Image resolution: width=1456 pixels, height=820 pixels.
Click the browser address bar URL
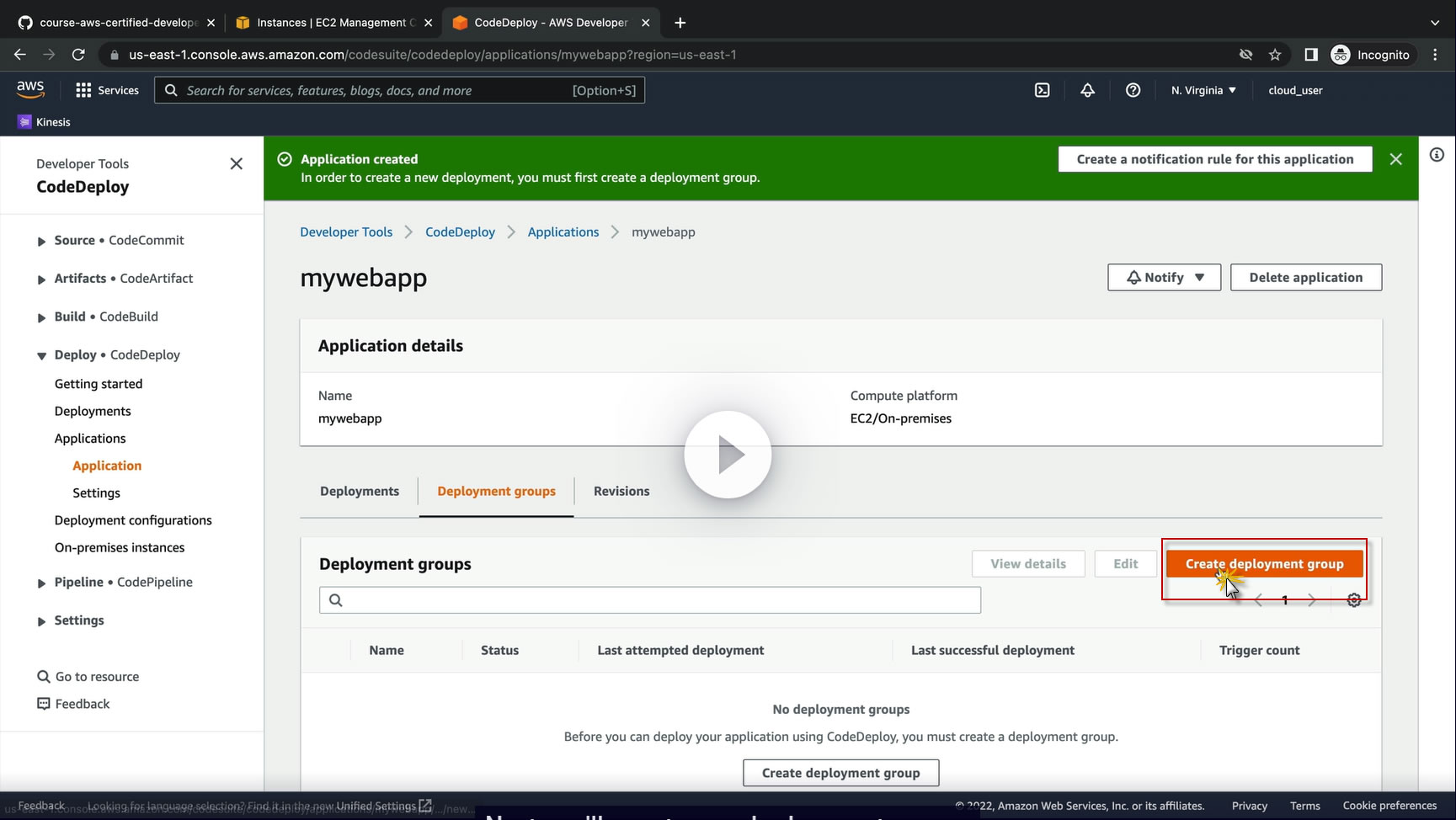[x=432, y=55]
